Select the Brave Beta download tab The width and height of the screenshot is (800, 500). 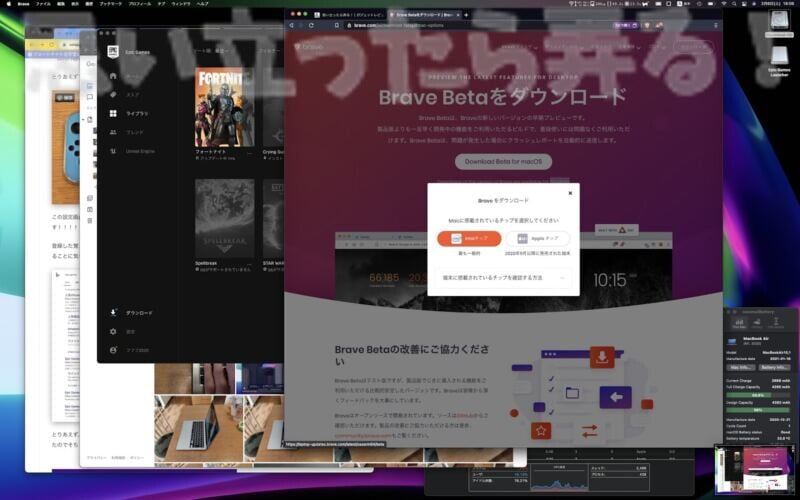[x=424, y=15]
